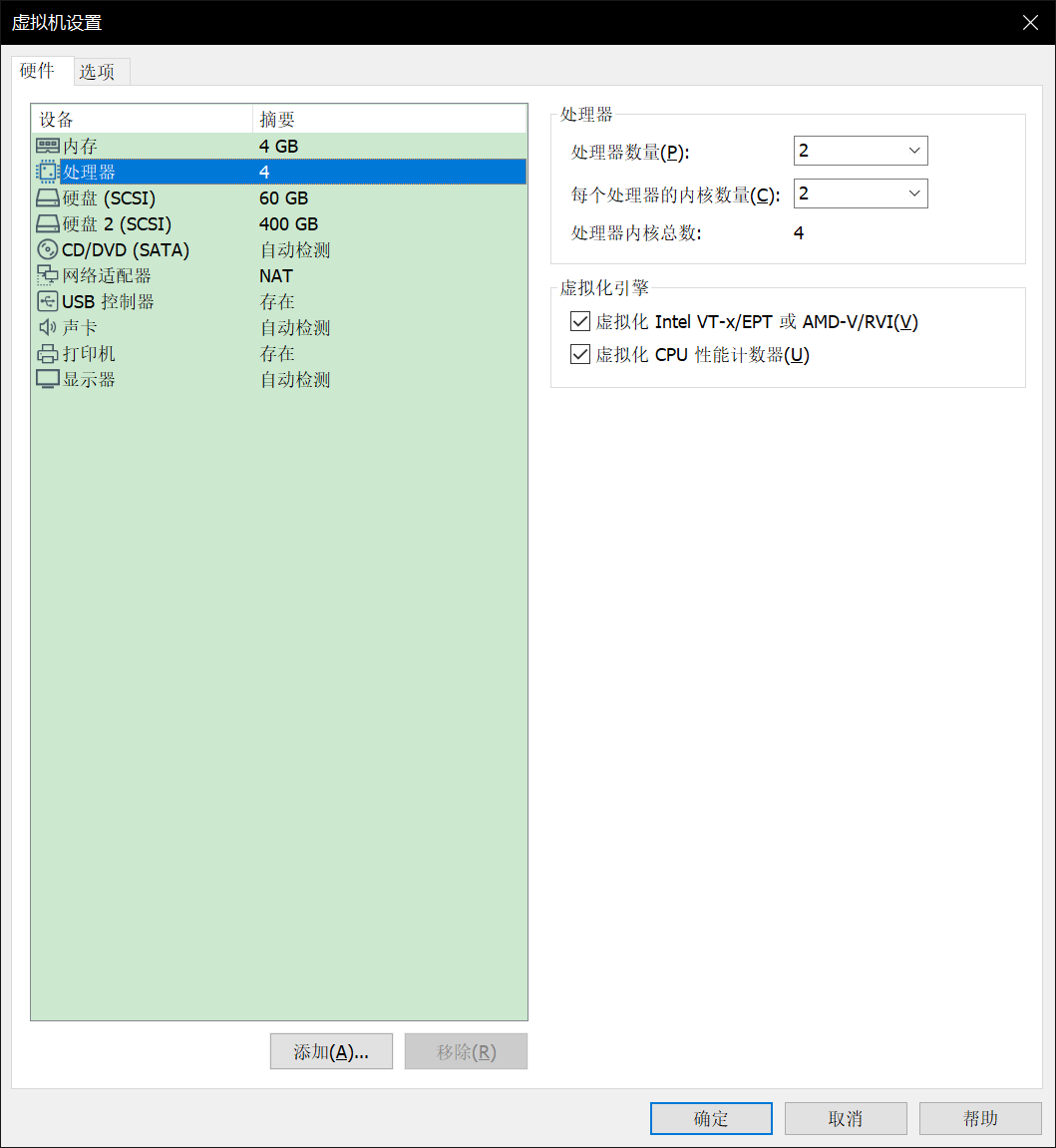Select the 内存 row label
The image size is (1056, 1148).
tap(81, 147)
